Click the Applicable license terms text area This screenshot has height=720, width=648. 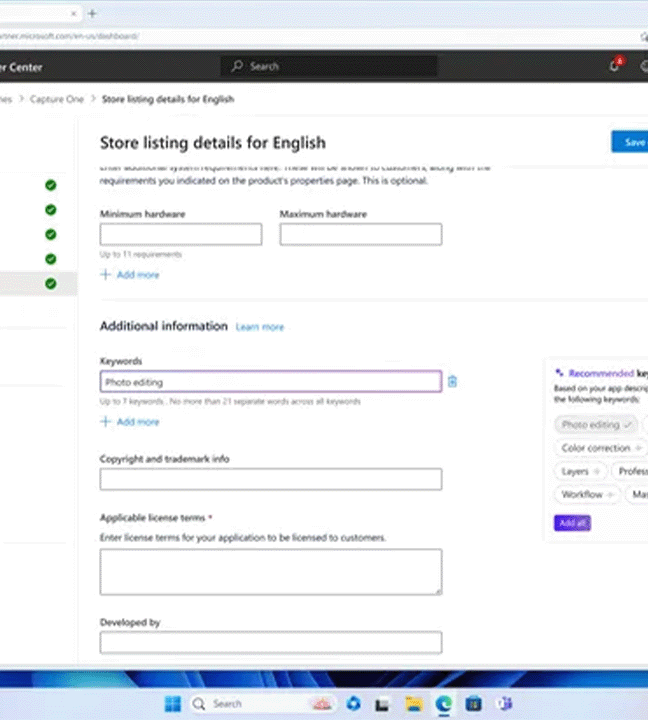271,572
